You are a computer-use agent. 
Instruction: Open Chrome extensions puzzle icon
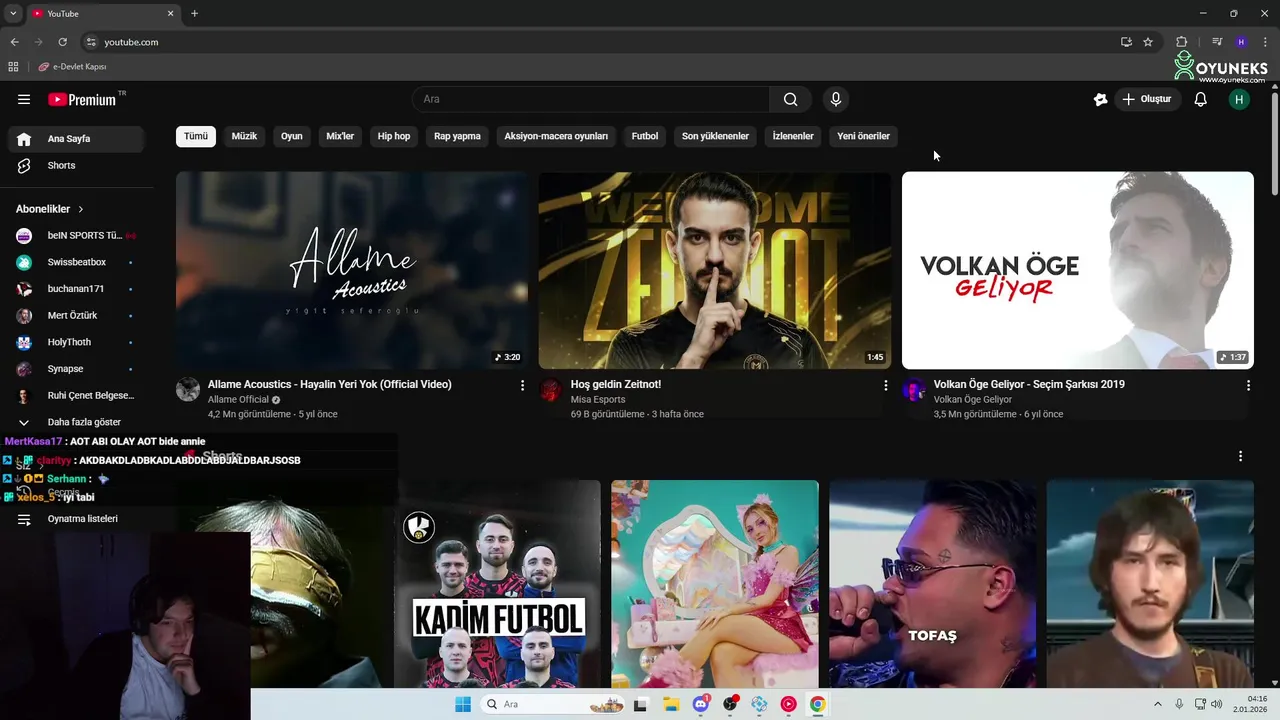pyautogui.click(x=1181, y=42)
